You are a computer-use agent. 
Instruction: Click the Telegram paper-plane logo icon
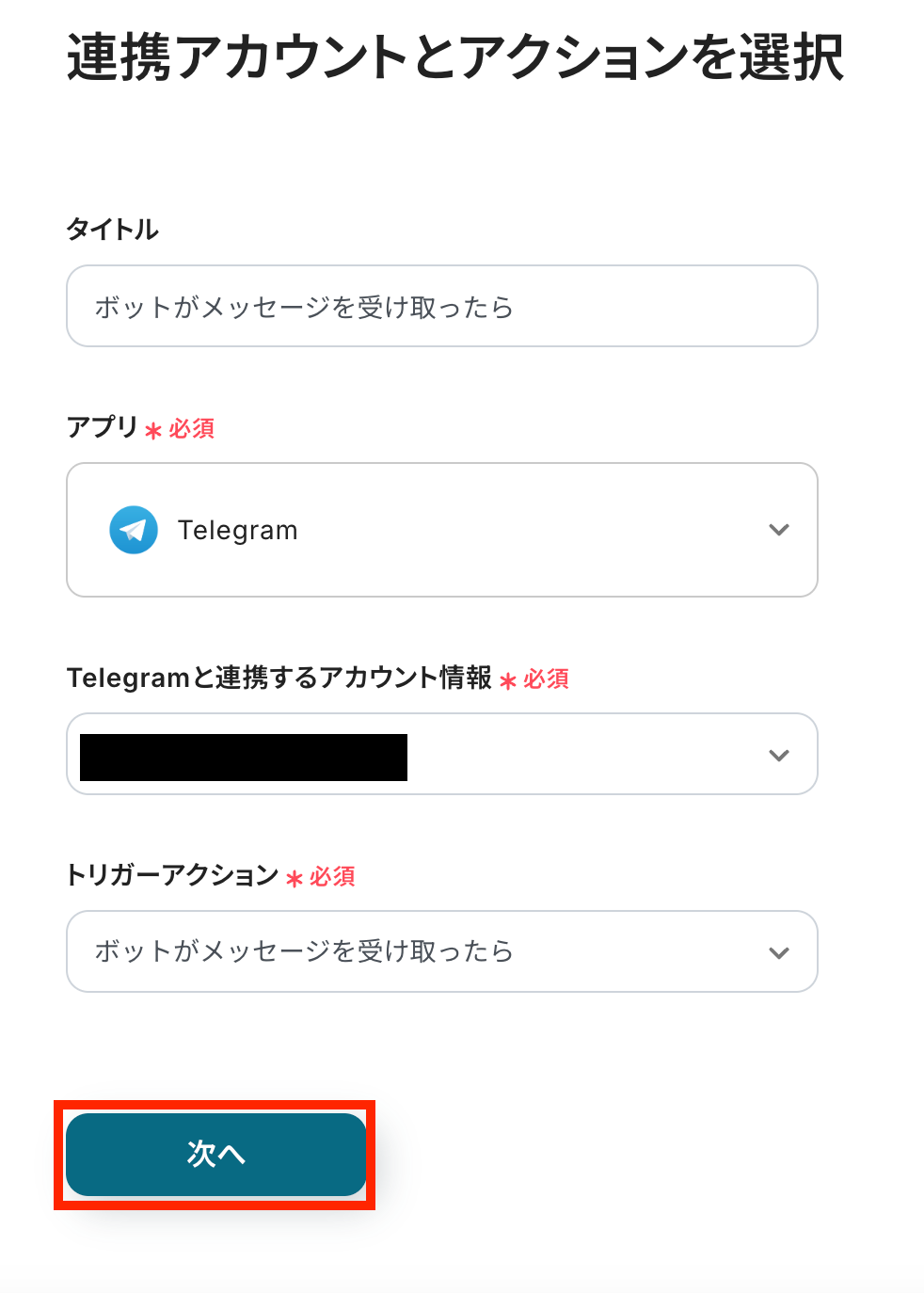[x=134, y=530]
